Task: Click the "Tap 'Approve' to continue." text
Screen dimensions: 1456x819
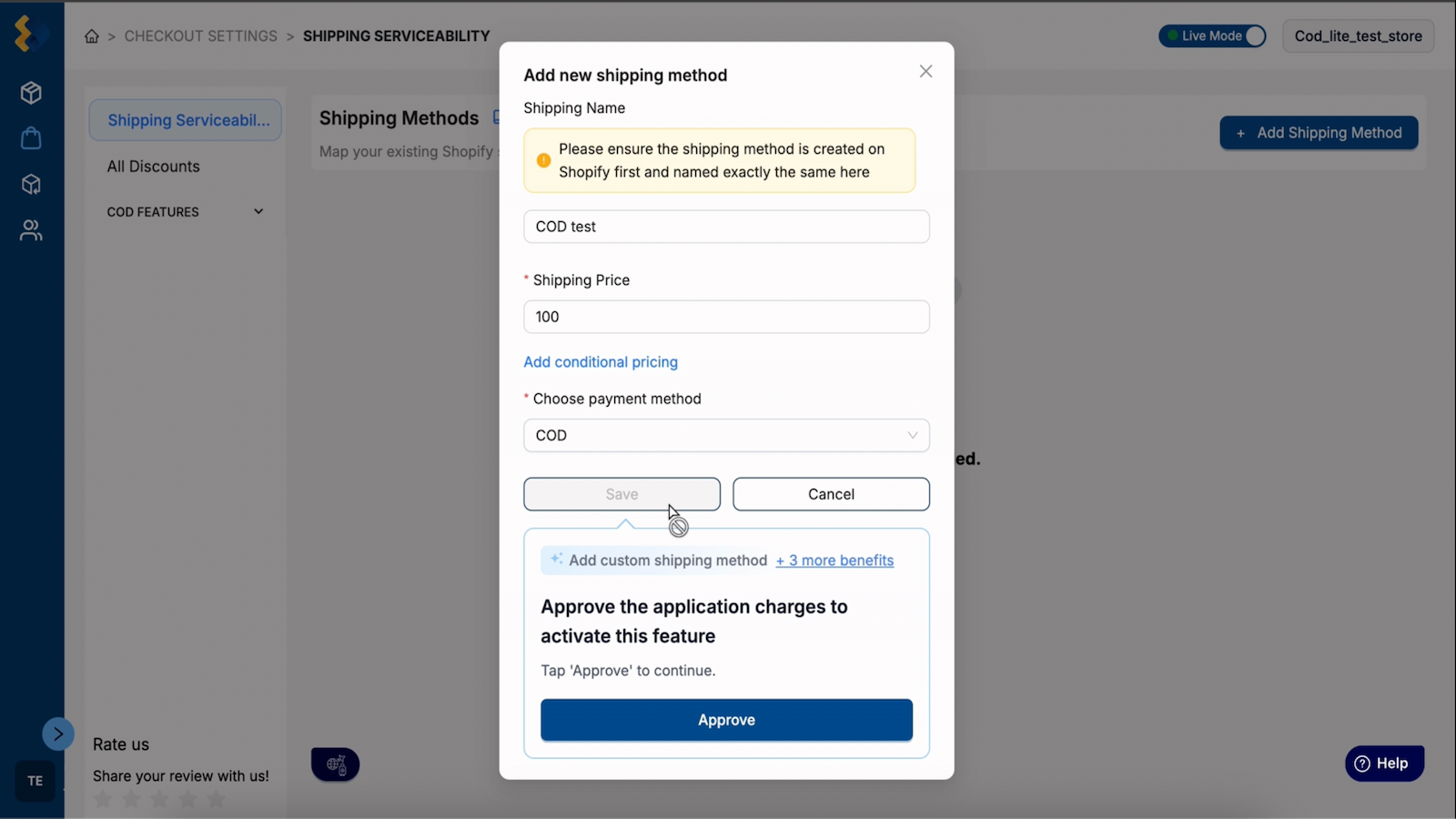Action: pos(628,671)
